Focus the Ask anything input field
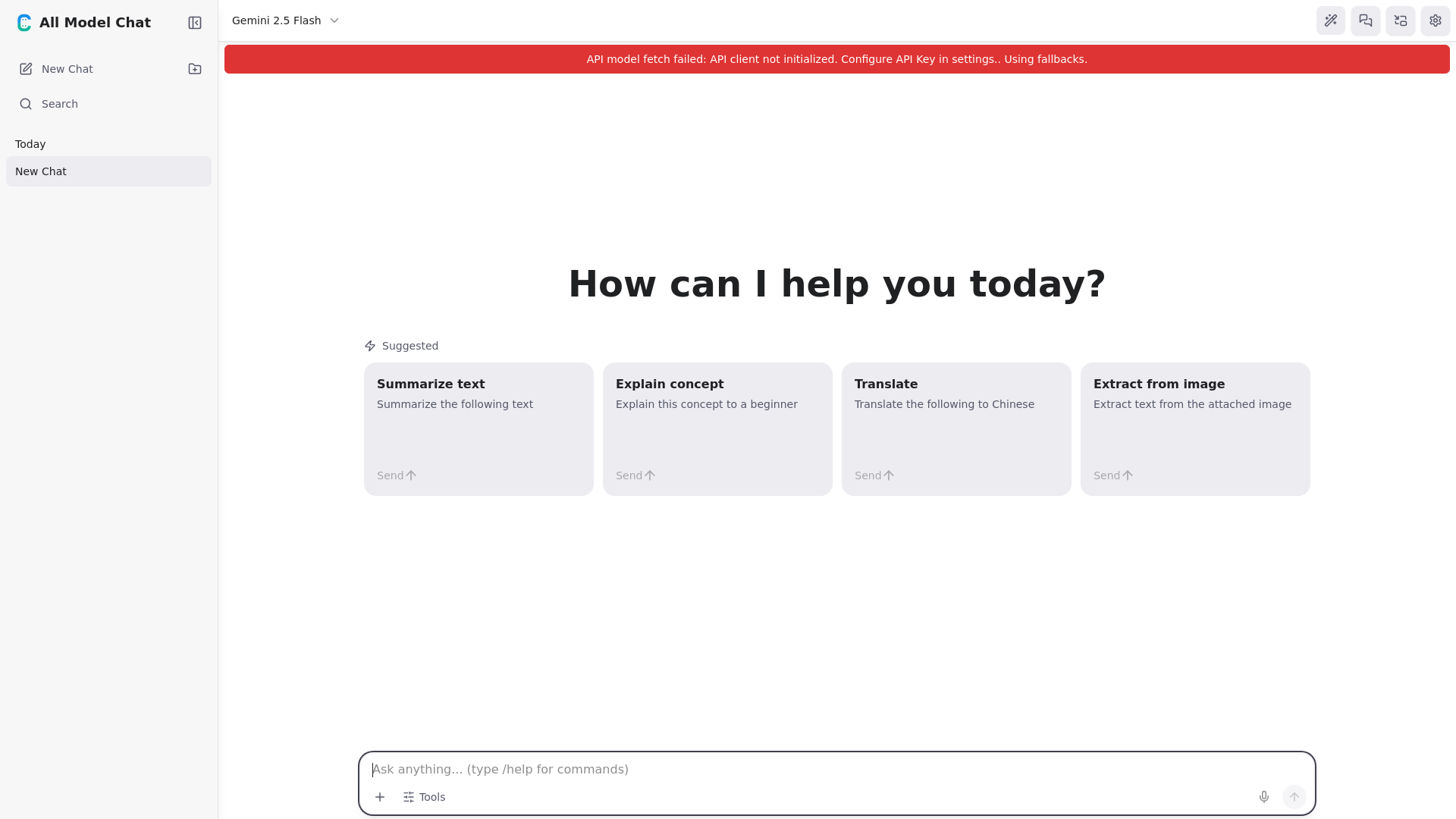 (x=836, y=770)
